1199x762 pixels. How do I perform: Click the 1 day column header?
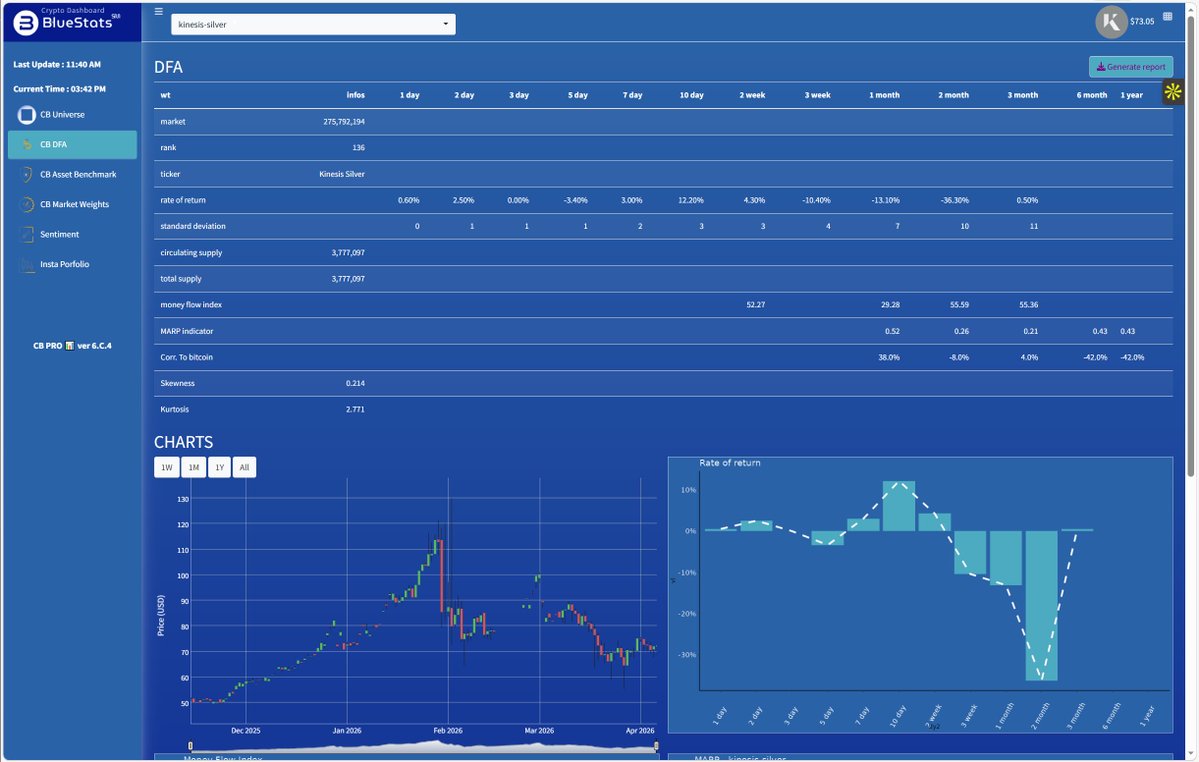pos(409,96)
